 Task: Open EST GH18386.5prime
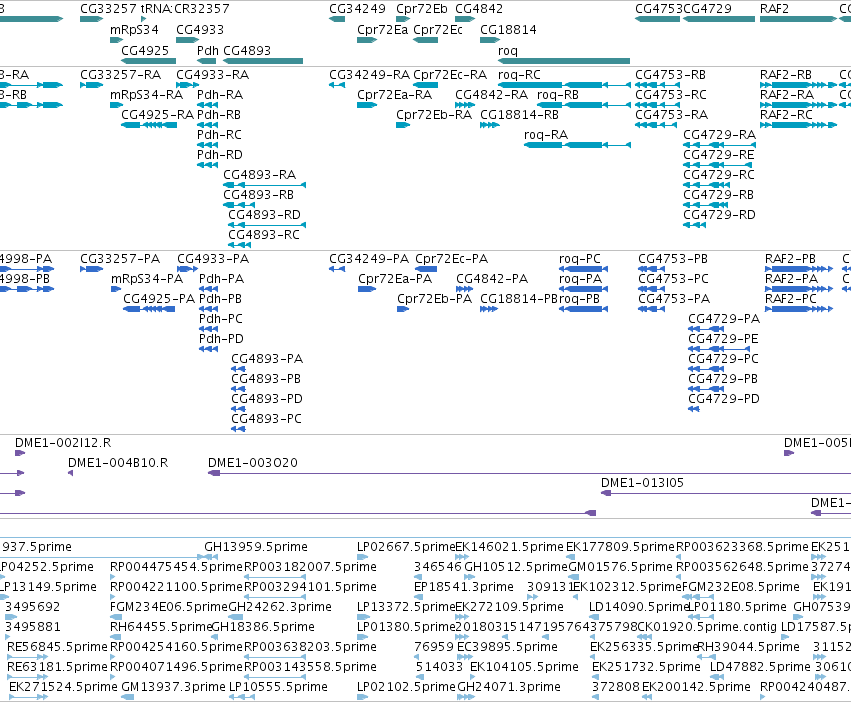[263, 627]
